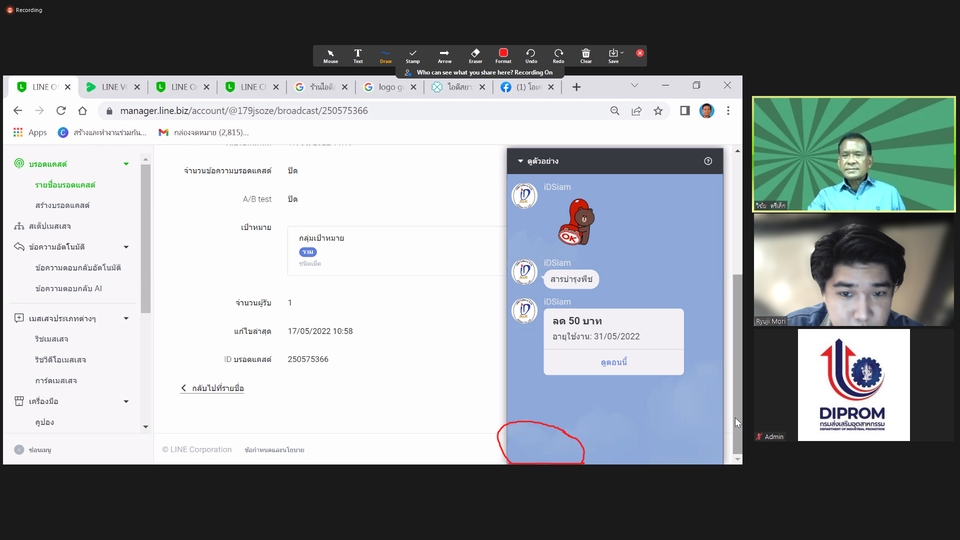The height and width of the screenshot is (540, 960).
Task: Clear all annotations with the trash icon
Action: [586, 56]
